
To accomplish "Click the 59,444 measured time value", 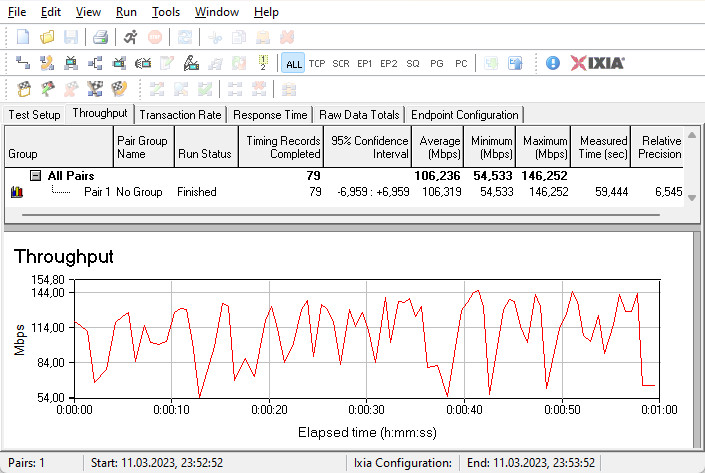I will pyautogui.click(x=611, y=192).
